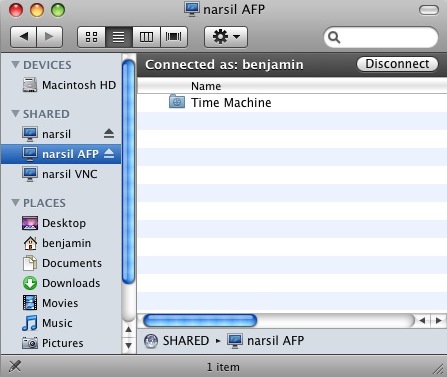Viewport: 447px width, 377px height.
Task: Click the "1 item" status text
Action: [x=223, y=367]
